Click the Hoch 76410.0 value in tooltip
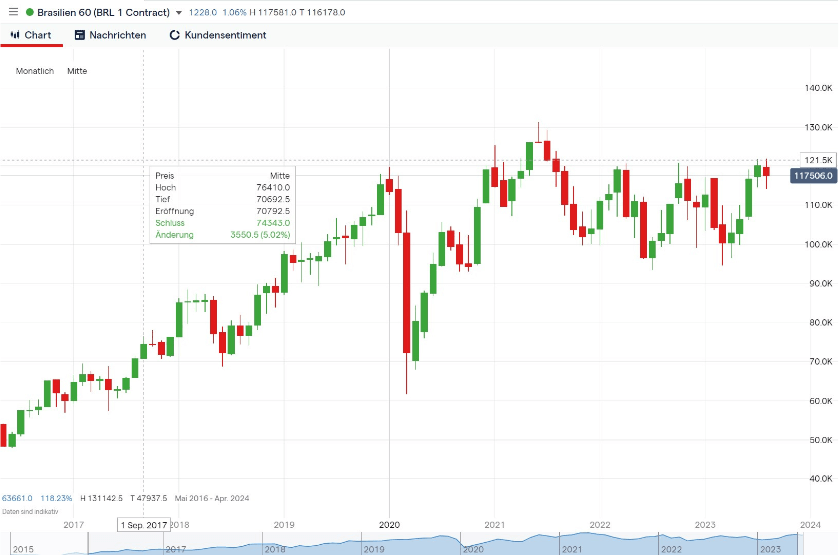Viewport: 839px width, 555px height. pos(273,187)
